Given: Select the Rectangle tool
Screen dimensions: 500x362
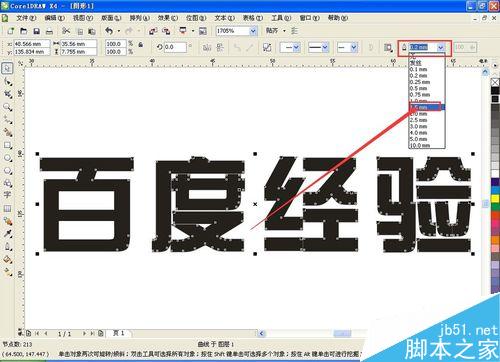Looking at the screenshot, I should pos(7,145).
